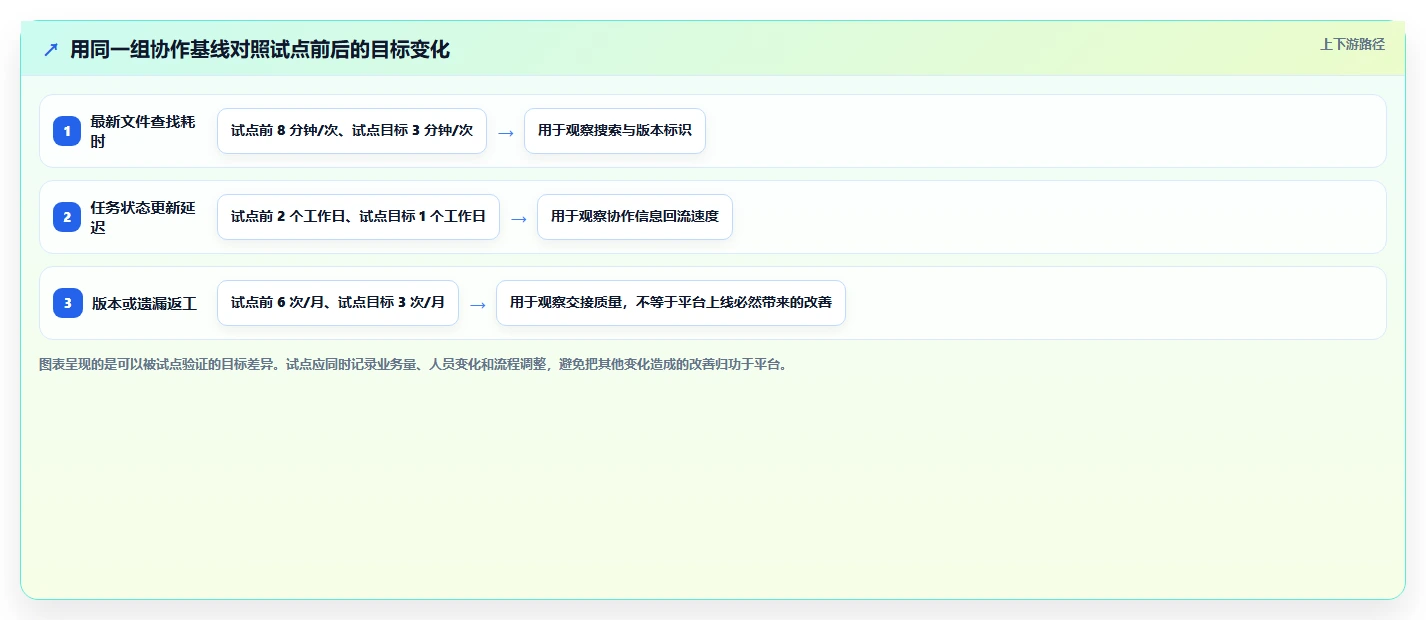Select the 版本或遗漏返工 row label
This screenshot has height=620, width=1426.
coord(144,303)
